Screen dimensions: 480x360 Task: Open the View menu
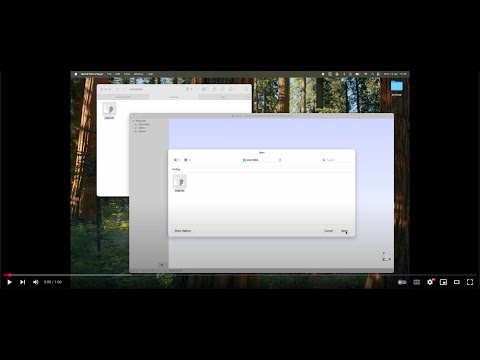(127, 74)
